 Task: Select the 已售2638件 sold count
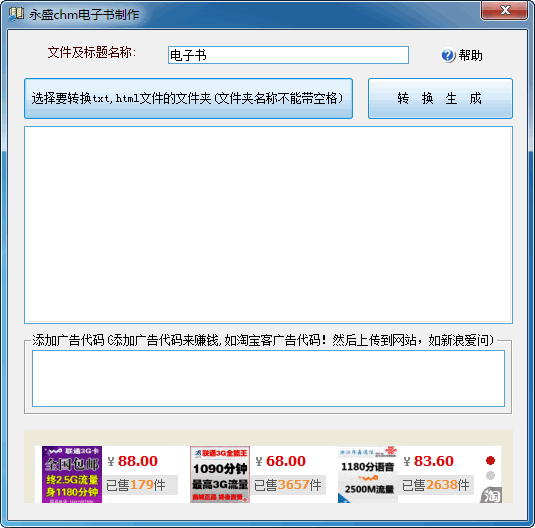(436, 485)
